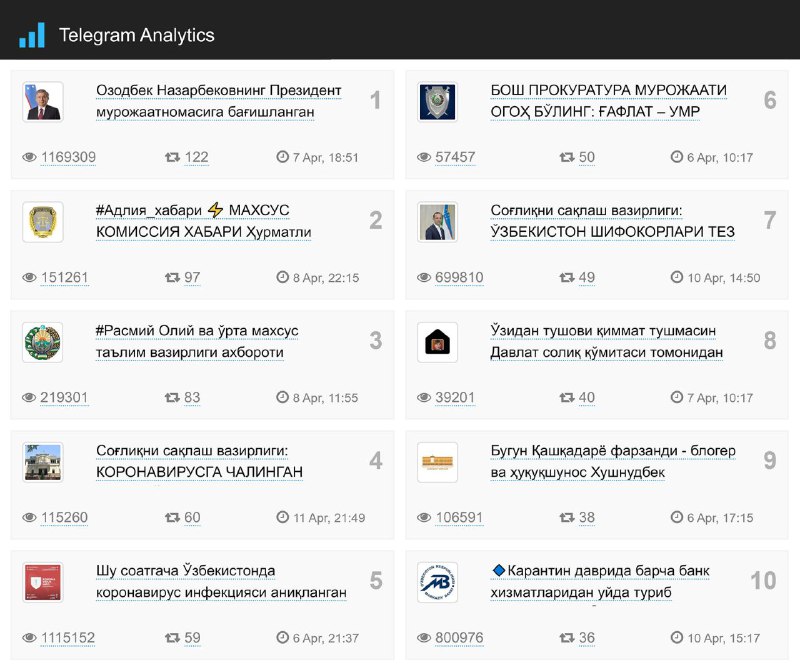800x670 pixels.
Task: Click the MB bank logo in post 10
Action: click(437, 583)
